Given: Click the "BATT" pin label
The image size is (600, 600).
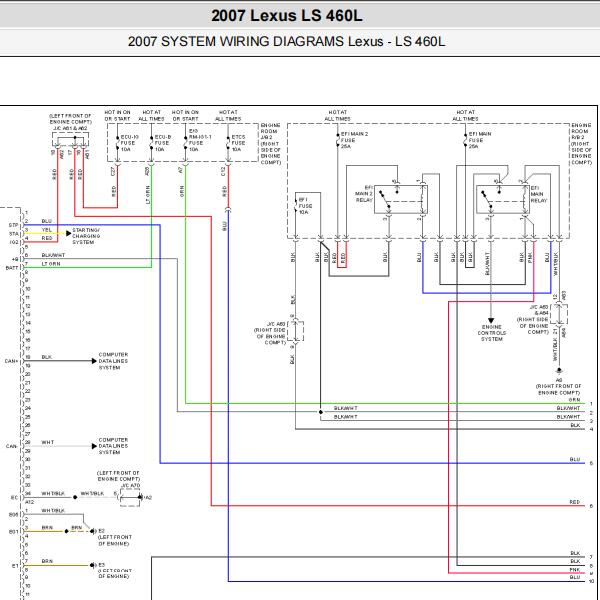Looking at the screenshot, I should (x=12, y=268).
